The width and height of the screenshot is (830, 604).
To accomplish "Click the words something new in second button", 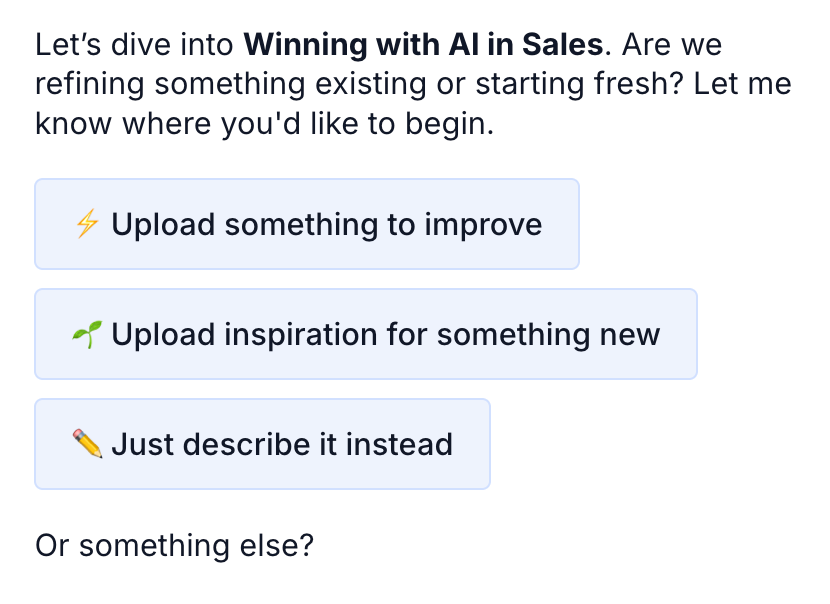I will point(548,335).
